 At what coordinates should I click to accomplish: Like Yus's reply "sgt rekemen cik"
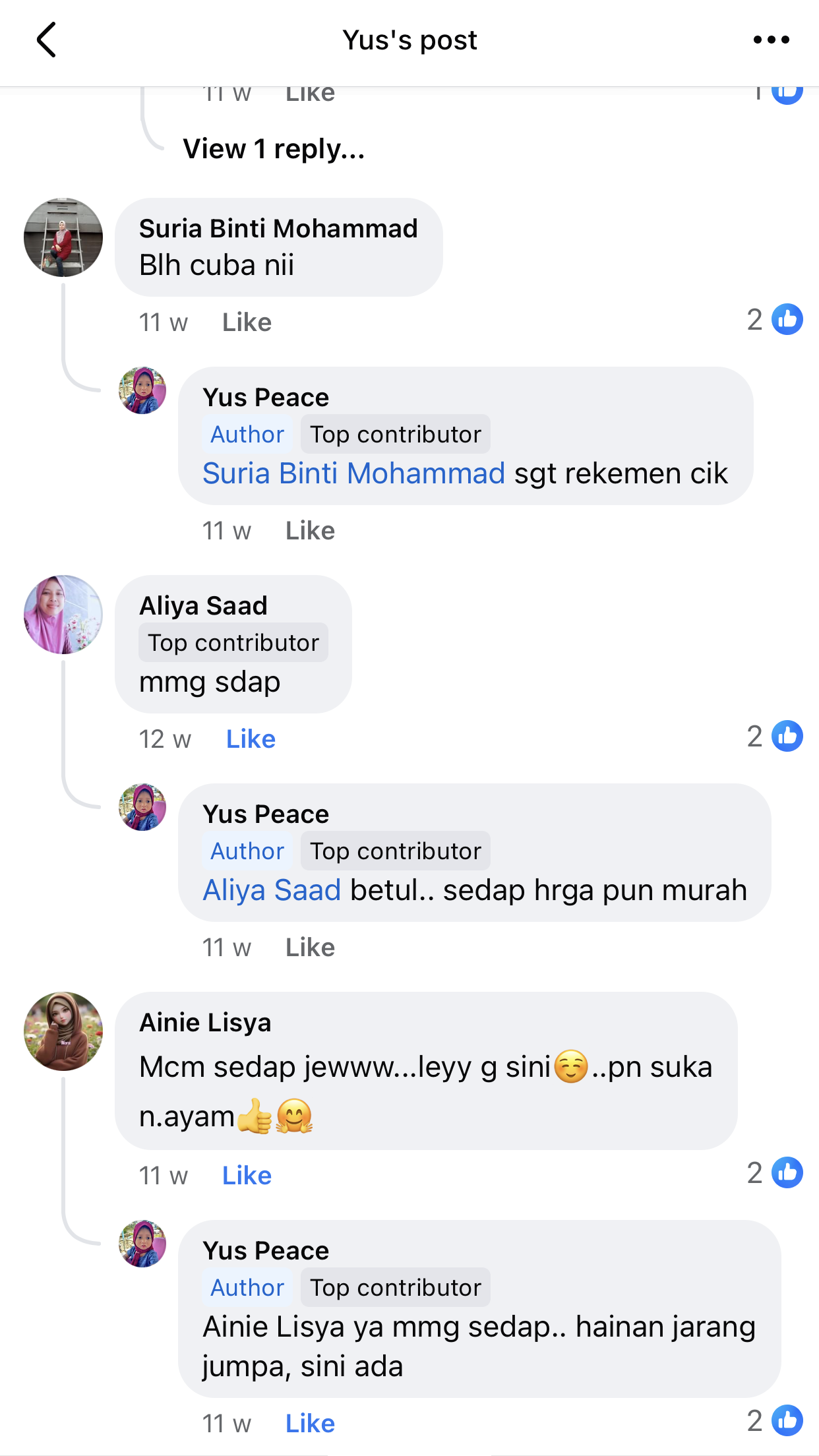coord(310,531)
